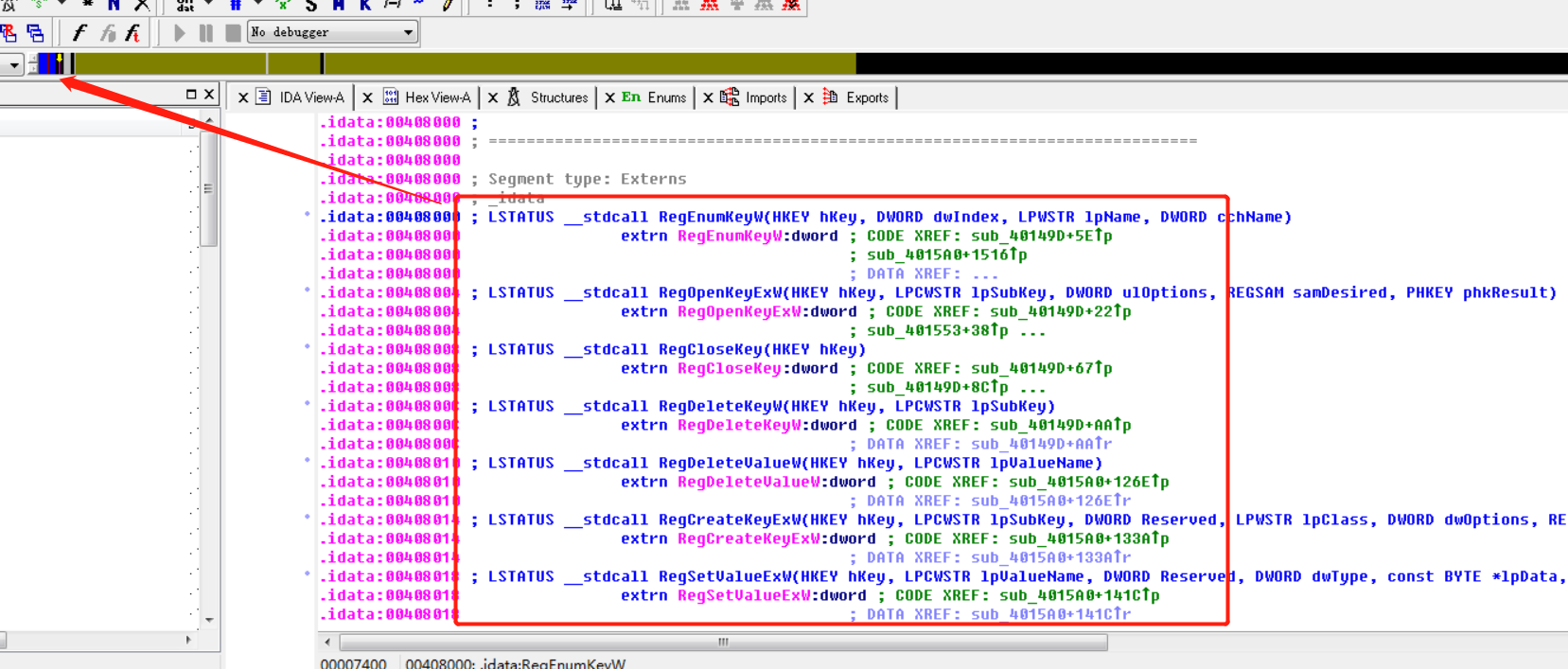Click the disassembly horizontal scrollbar thumb
Screen dimensions: 1568x669
723,642
